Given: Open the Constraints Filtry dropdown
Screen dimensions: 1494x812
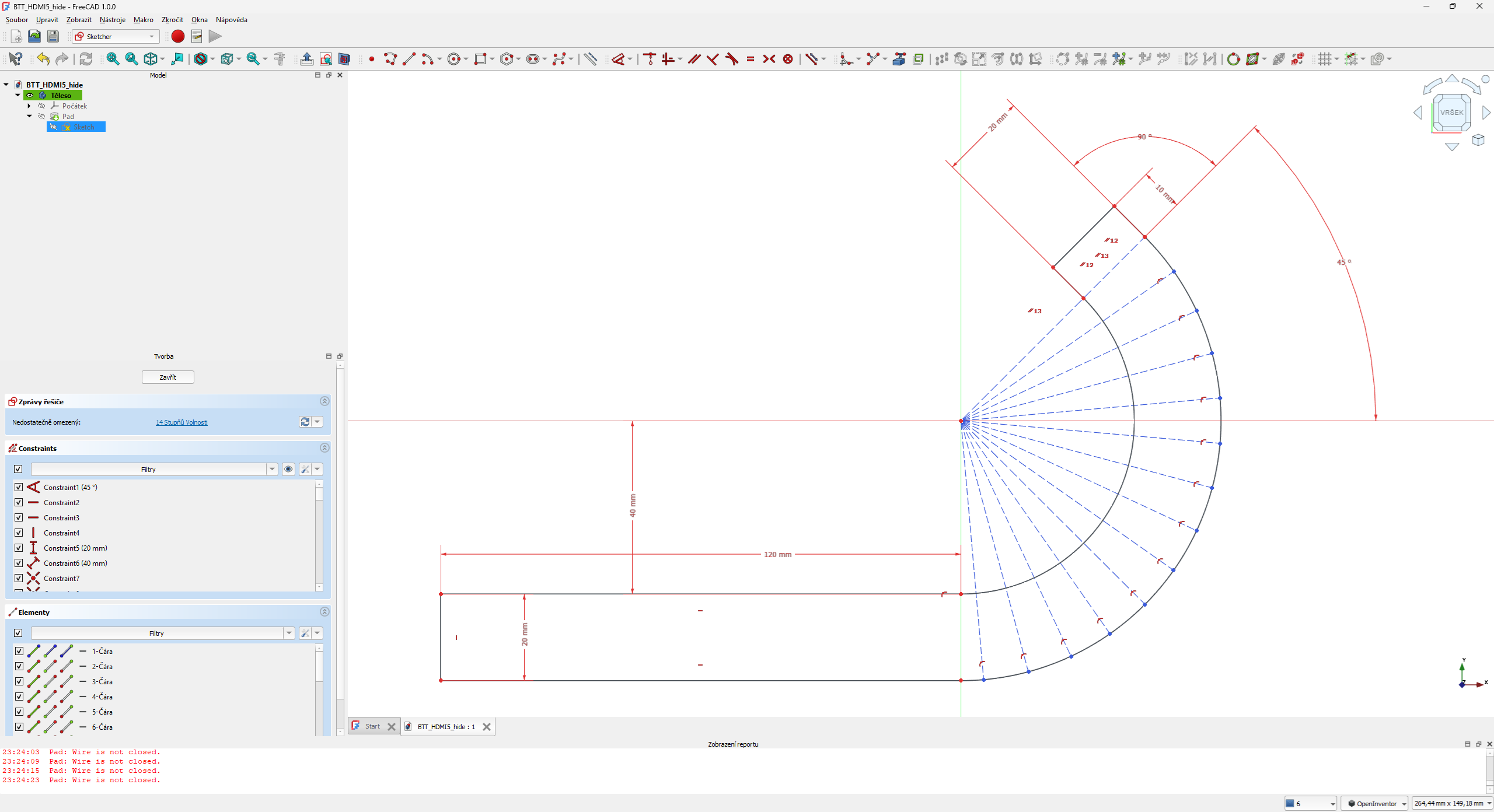Looking at the screenshot, I should [x=272, y=469].
